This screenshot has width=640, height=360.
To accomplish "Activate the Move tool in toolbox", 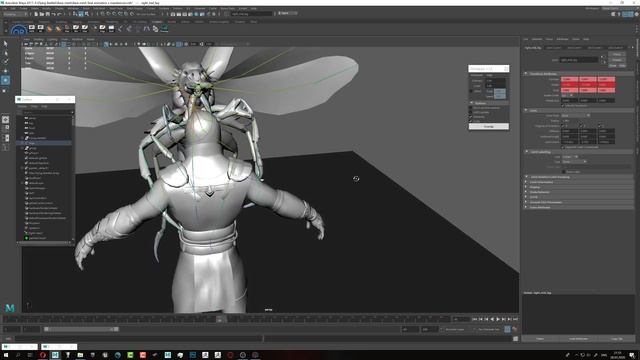I will click(x=5, y=71).
